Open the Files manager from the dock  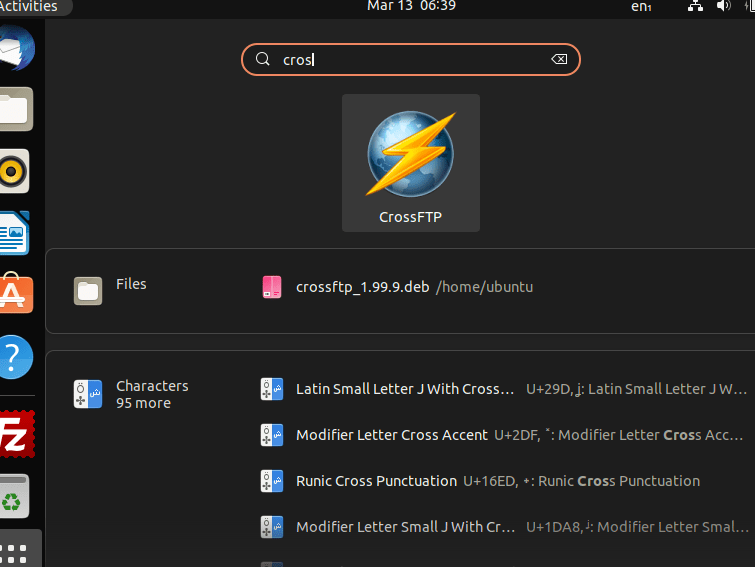pos(16,109)
